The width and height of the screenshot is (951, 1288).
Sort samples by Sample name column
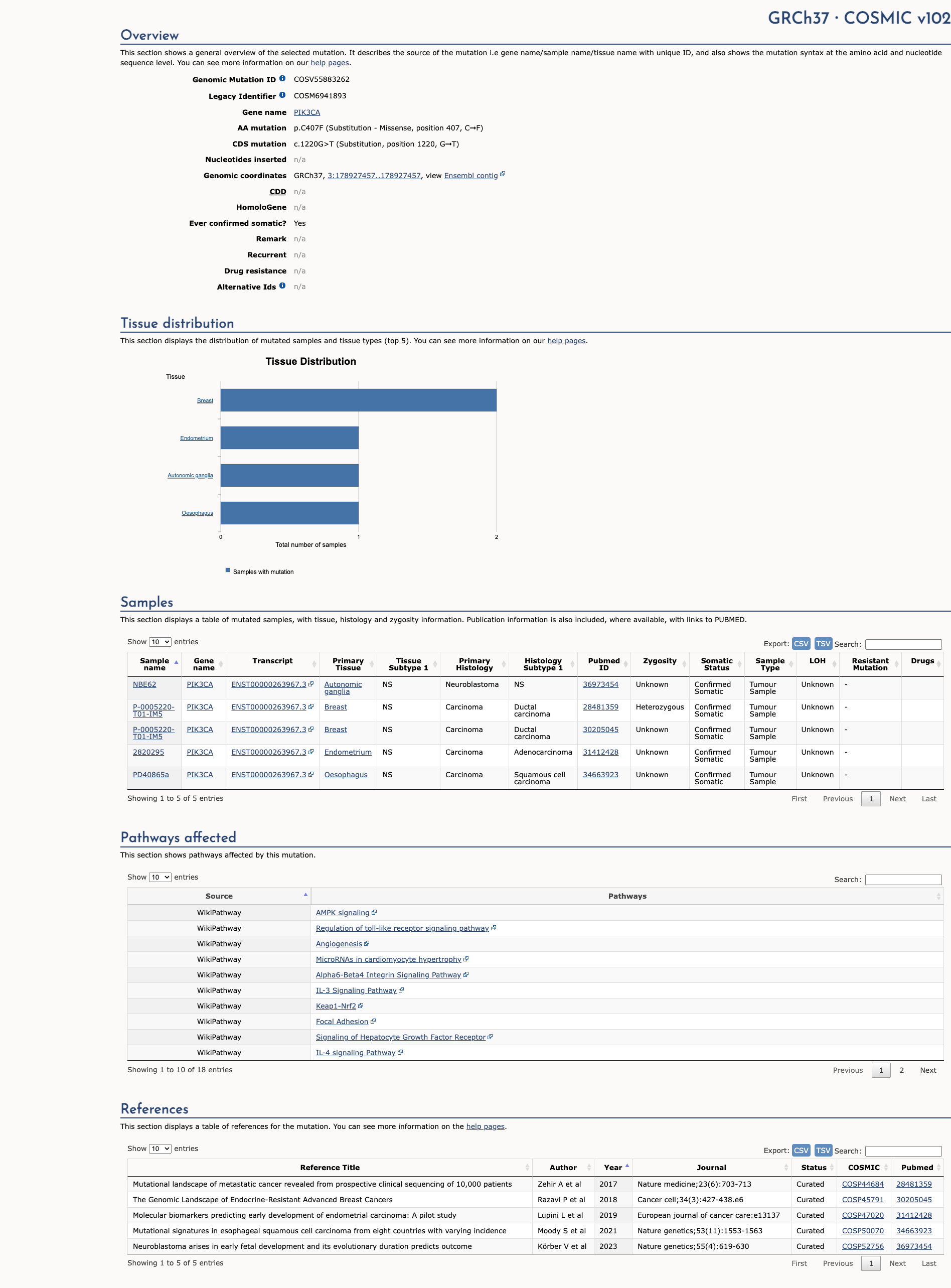pyautogui.click(x=154, y=664)
